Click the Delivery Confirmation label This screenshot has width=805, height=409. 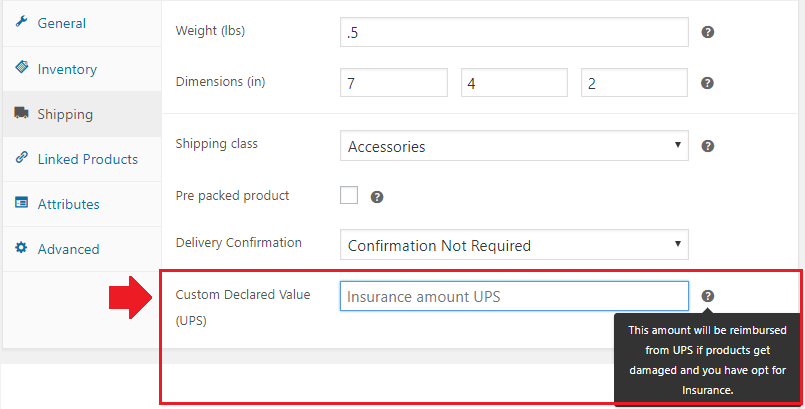239,243
